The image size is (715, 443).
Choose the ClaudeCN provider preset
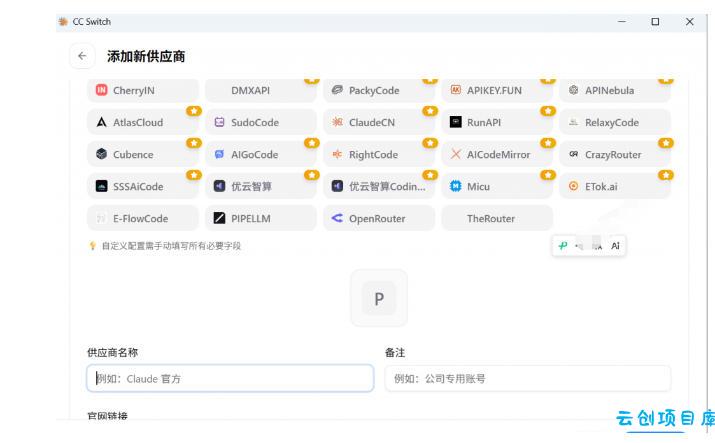379,122
